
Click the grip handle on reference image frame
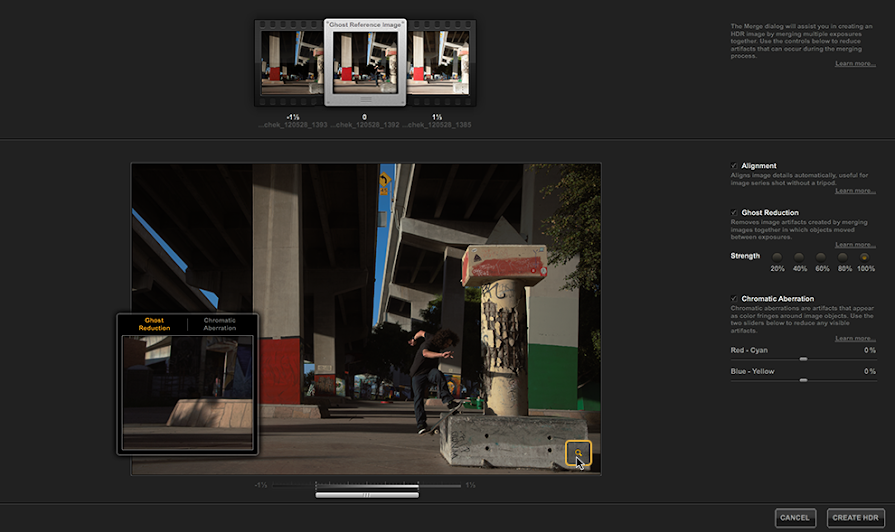pos(365,99)
